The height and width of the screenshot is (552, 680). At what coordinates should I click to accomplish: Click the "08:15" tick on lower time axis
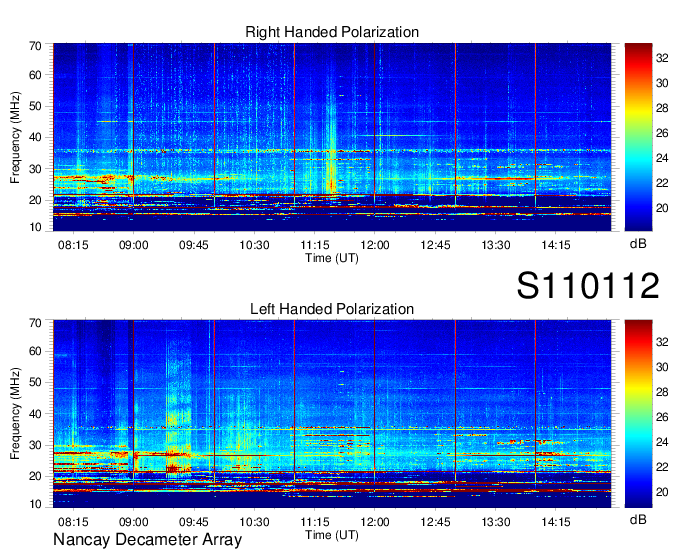click(73, 522)
